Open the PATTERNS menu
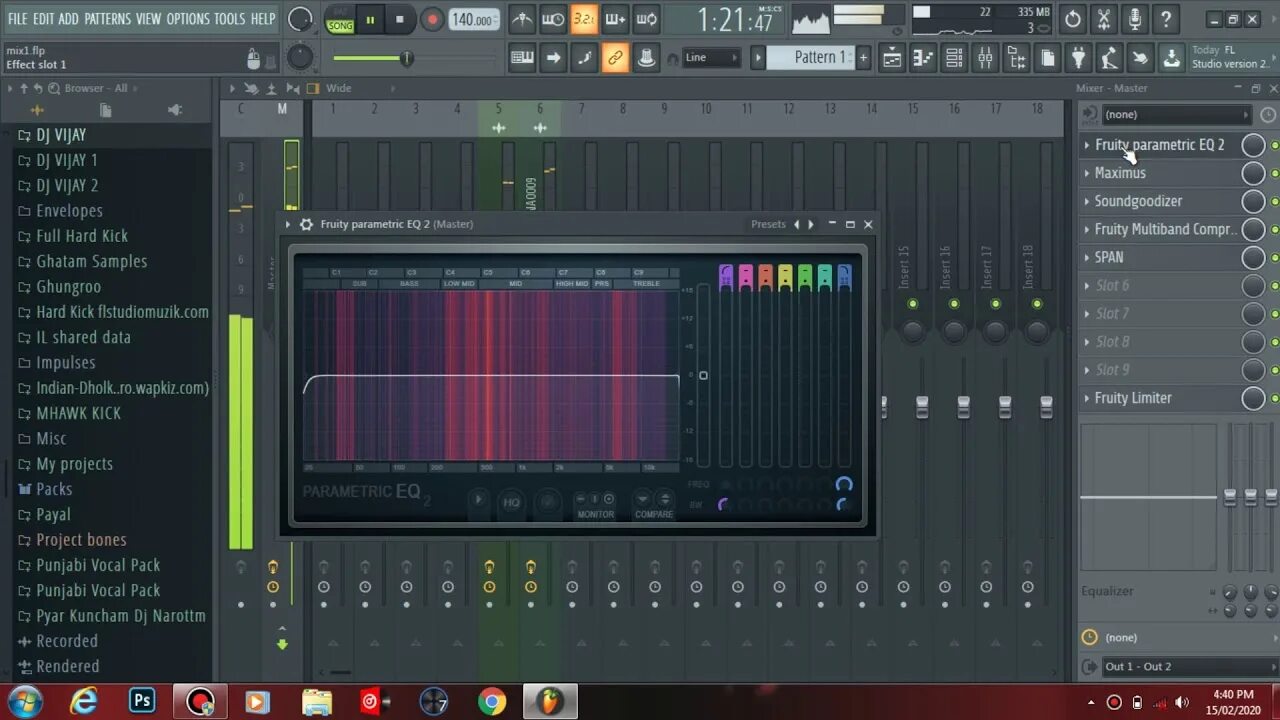 [x=108, y=17]
